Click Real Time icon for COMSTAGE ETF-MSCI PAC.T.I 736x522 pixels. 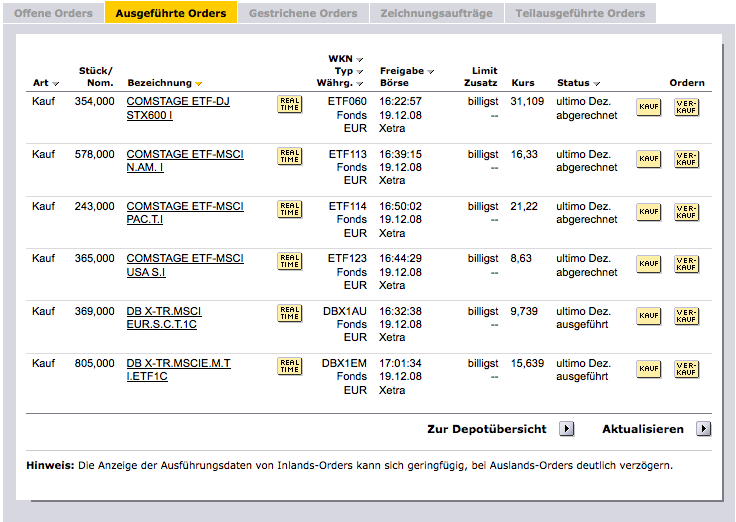290,209
